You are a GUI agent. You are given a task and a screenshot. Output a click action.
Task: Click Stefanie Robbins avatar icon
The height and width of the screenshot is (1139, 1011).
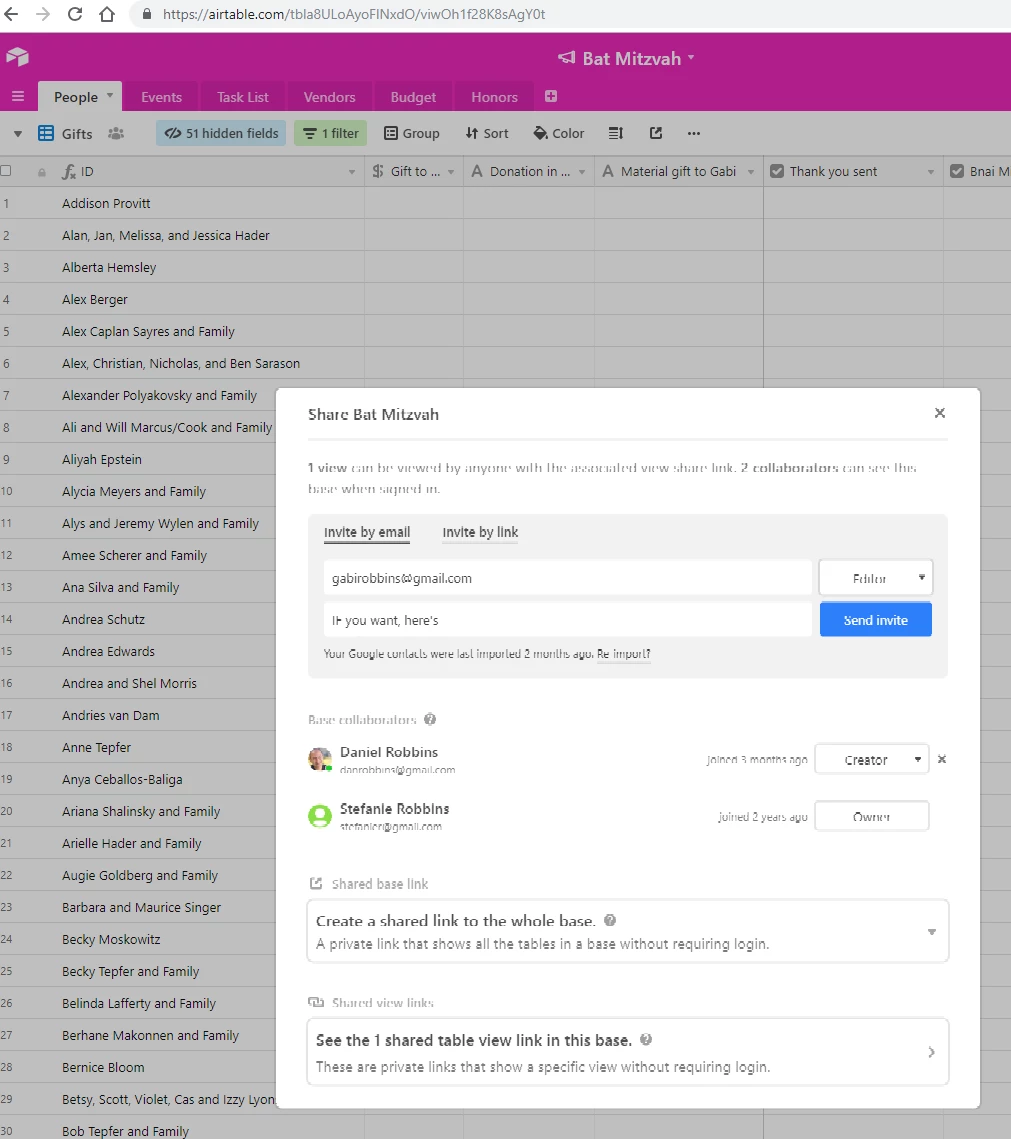[320, 816]
